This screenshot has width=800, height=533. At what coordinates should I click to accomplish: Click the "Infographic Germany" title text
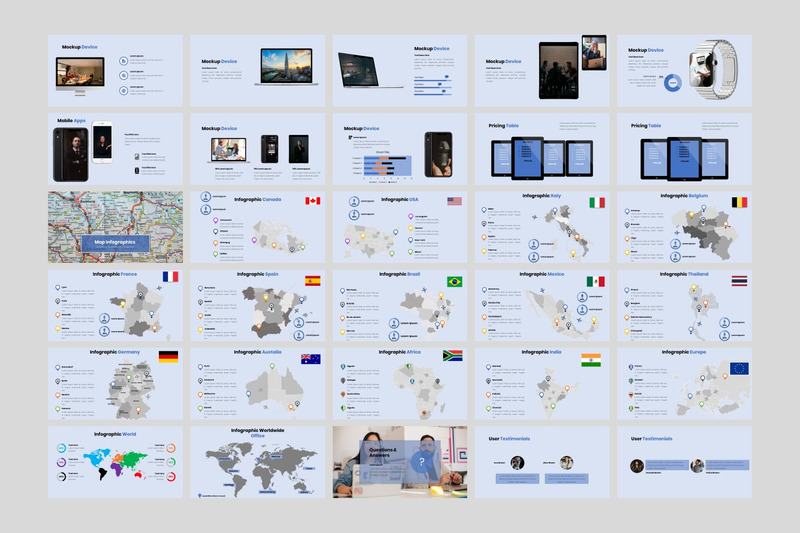pos(115,352)
